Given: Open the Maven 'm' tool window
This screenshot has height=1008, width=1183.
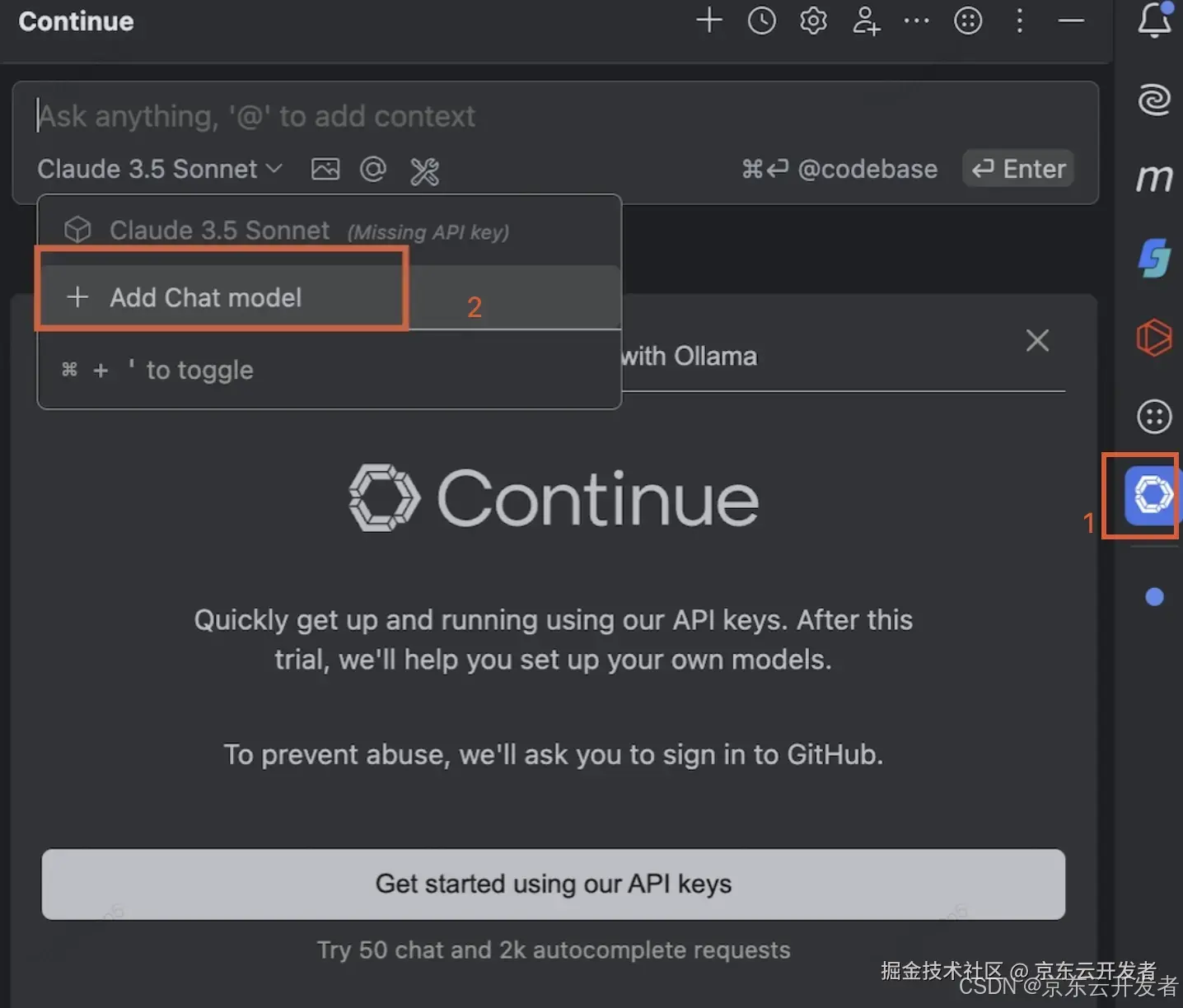Looking at the screenshot, I should tap(1154, 178).
